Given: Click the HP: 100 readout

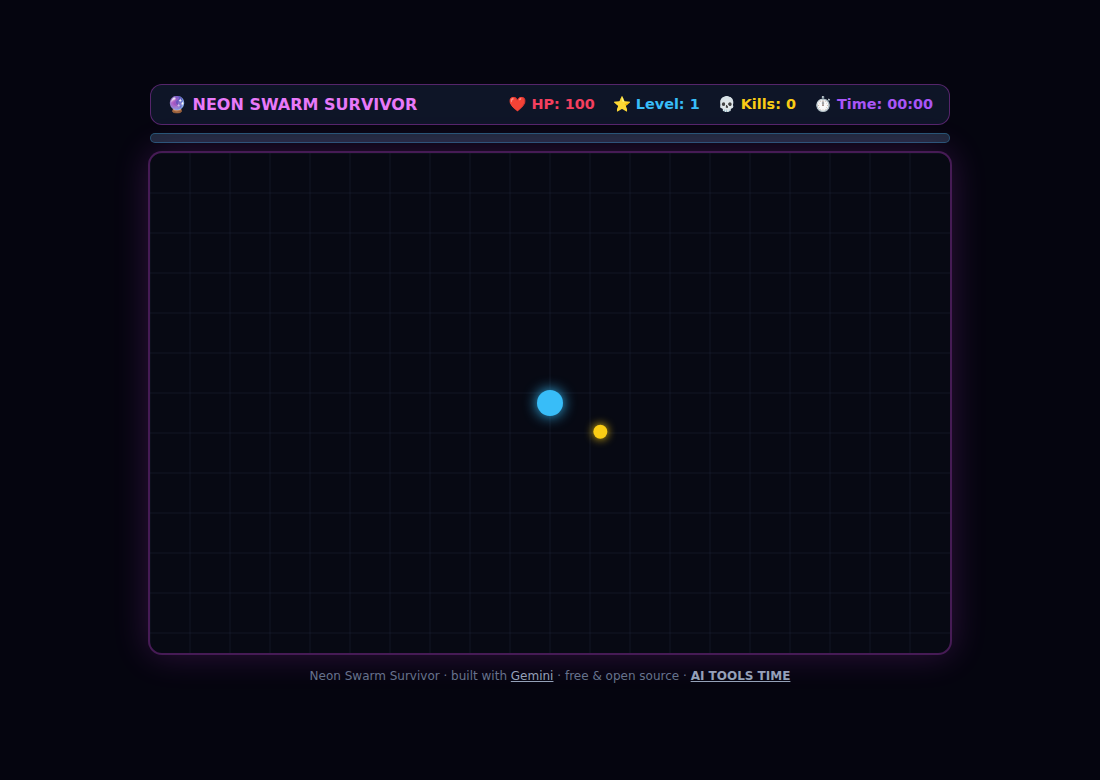Looking at the screenshot, I should coord(563,105).
